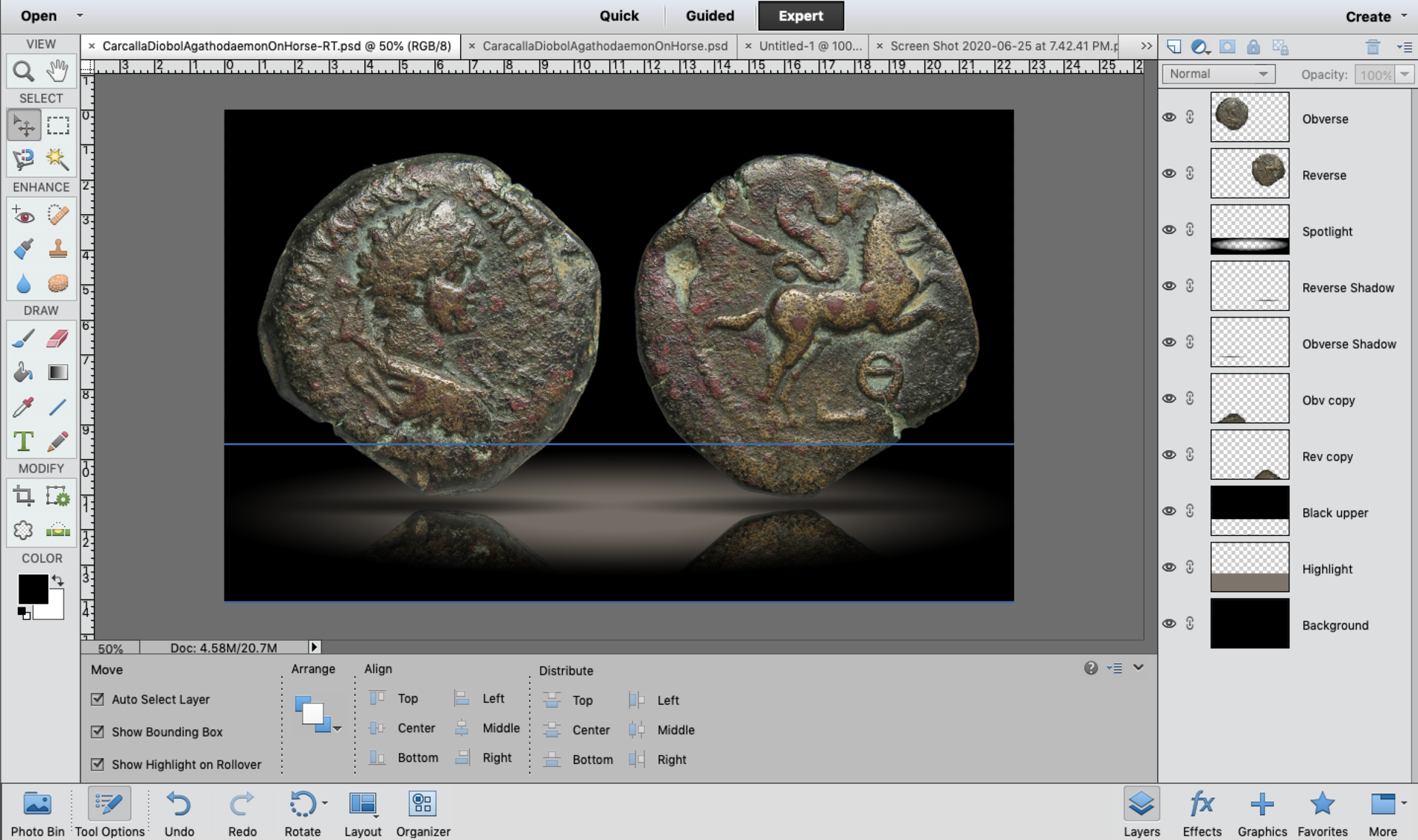Viewport: 1418px width, 840px height.
Task: Activate the Horizontal Type tool
Action: [x=23, y=441]
